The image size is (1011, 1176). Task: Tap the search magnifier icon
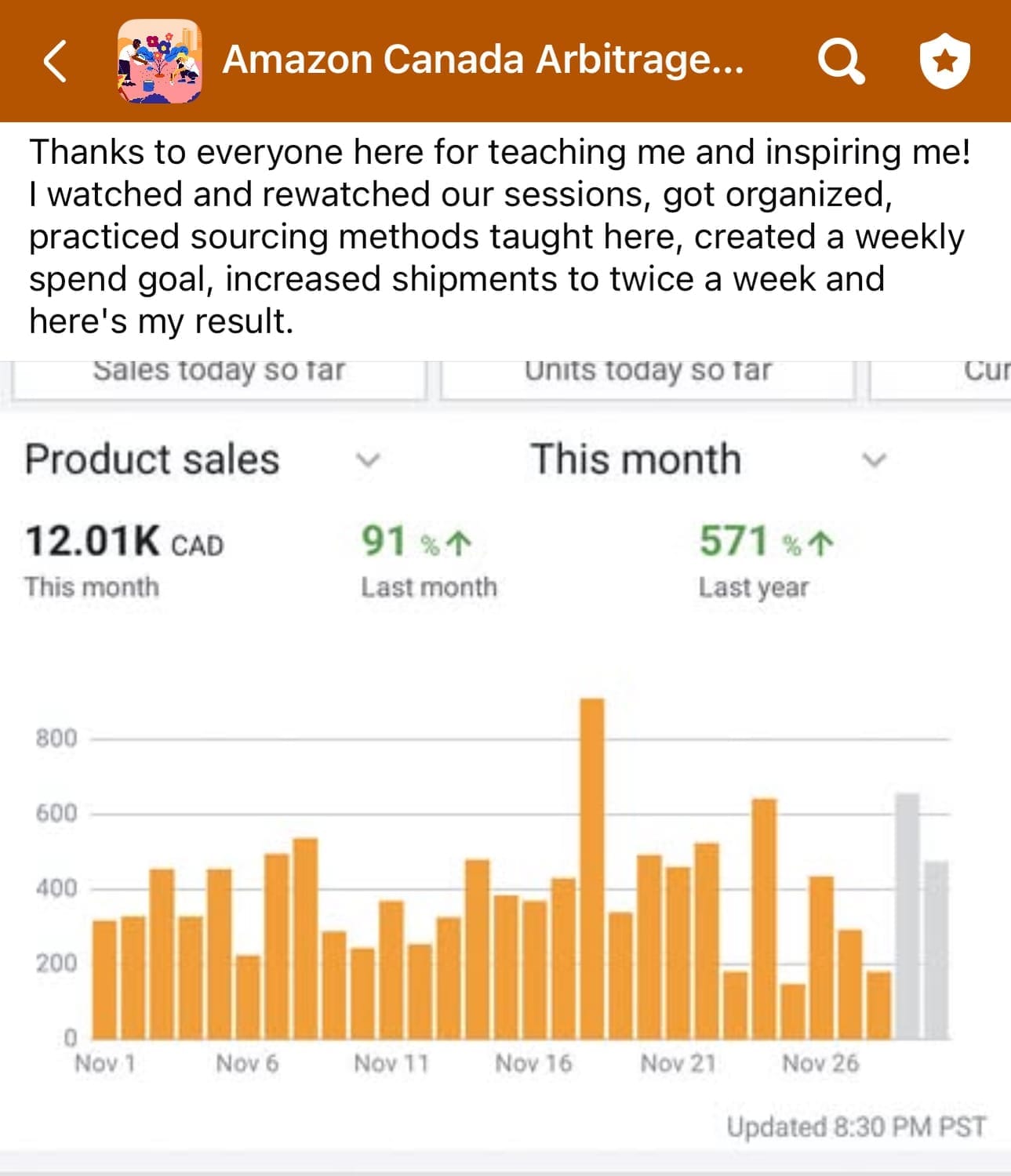click(x=841, y=61)
